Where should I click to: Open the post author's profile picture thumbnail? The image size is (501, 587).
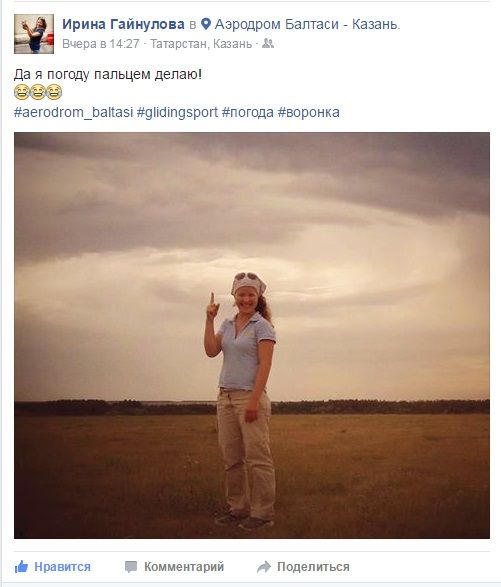coord(34,34)
